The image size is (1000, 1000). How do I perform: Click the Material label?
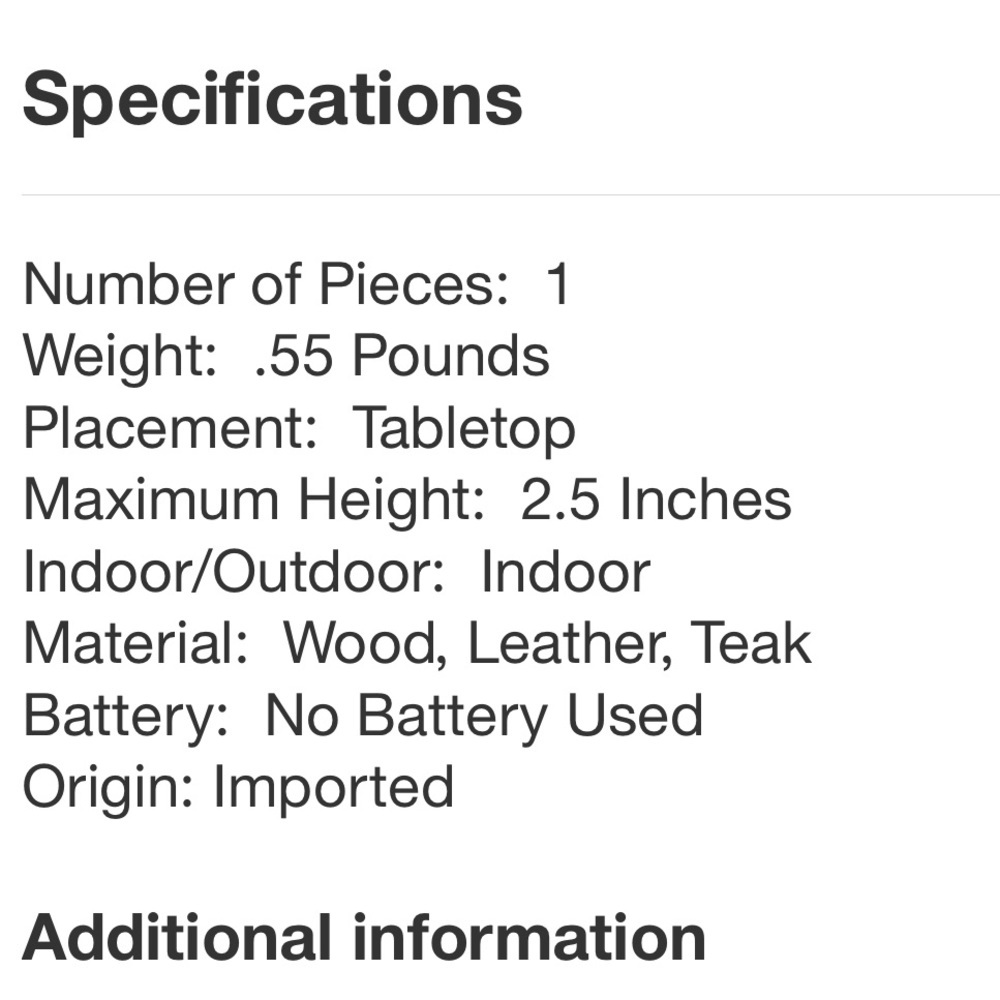coord(135,644)
